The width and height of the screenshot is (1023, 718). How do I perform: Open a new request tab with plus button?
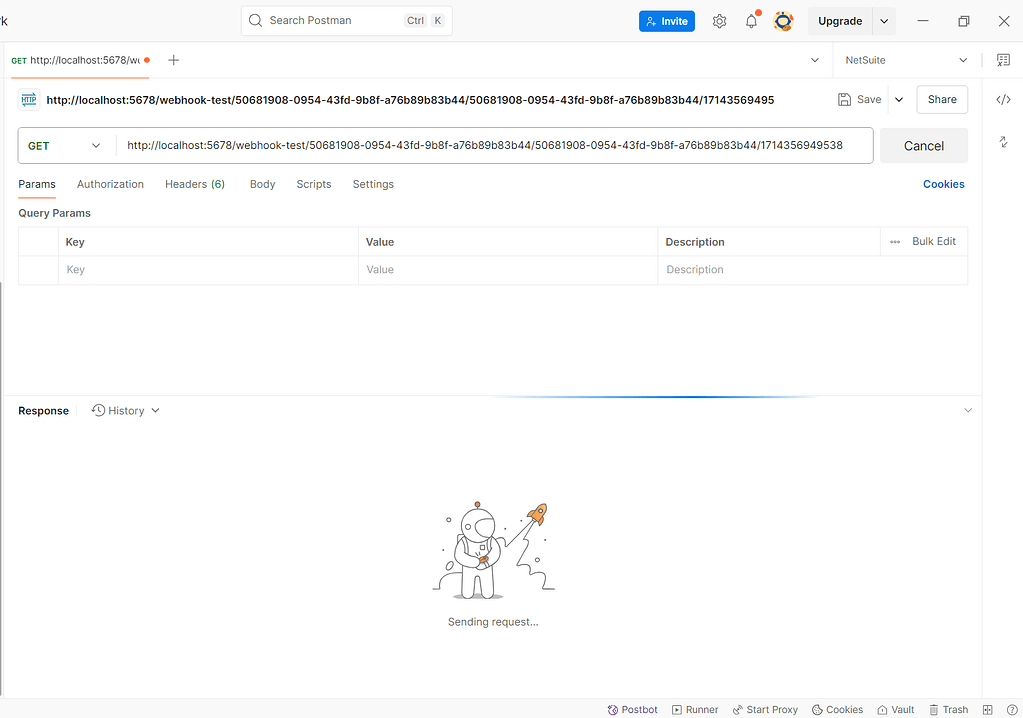click(x=173, y=60)
